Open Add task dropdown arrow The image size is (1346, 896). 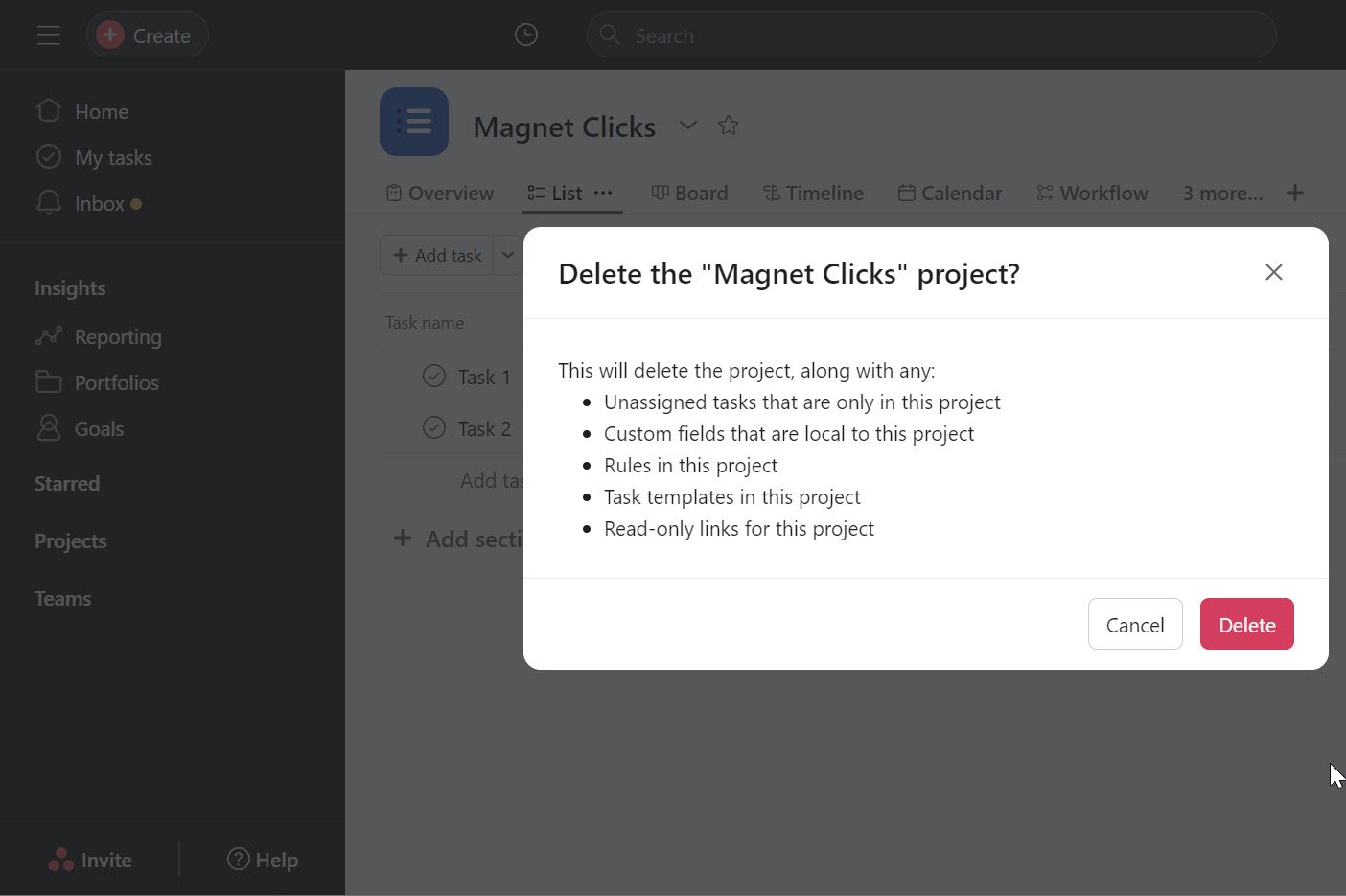[x=508, y=255]
